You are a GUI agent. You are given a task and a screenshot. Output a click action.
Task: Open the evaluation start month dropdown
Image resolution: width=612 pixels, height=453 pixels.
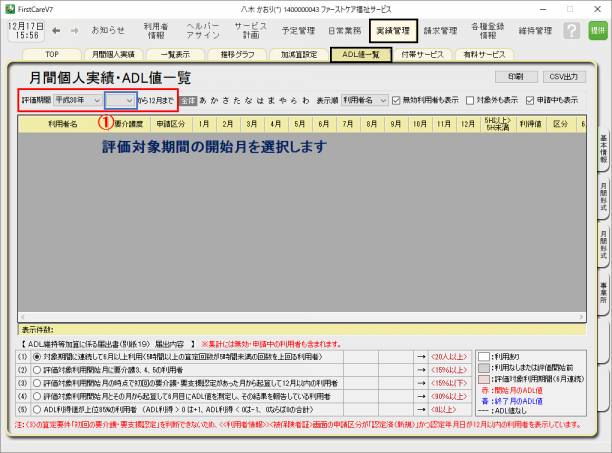(120, 100)
